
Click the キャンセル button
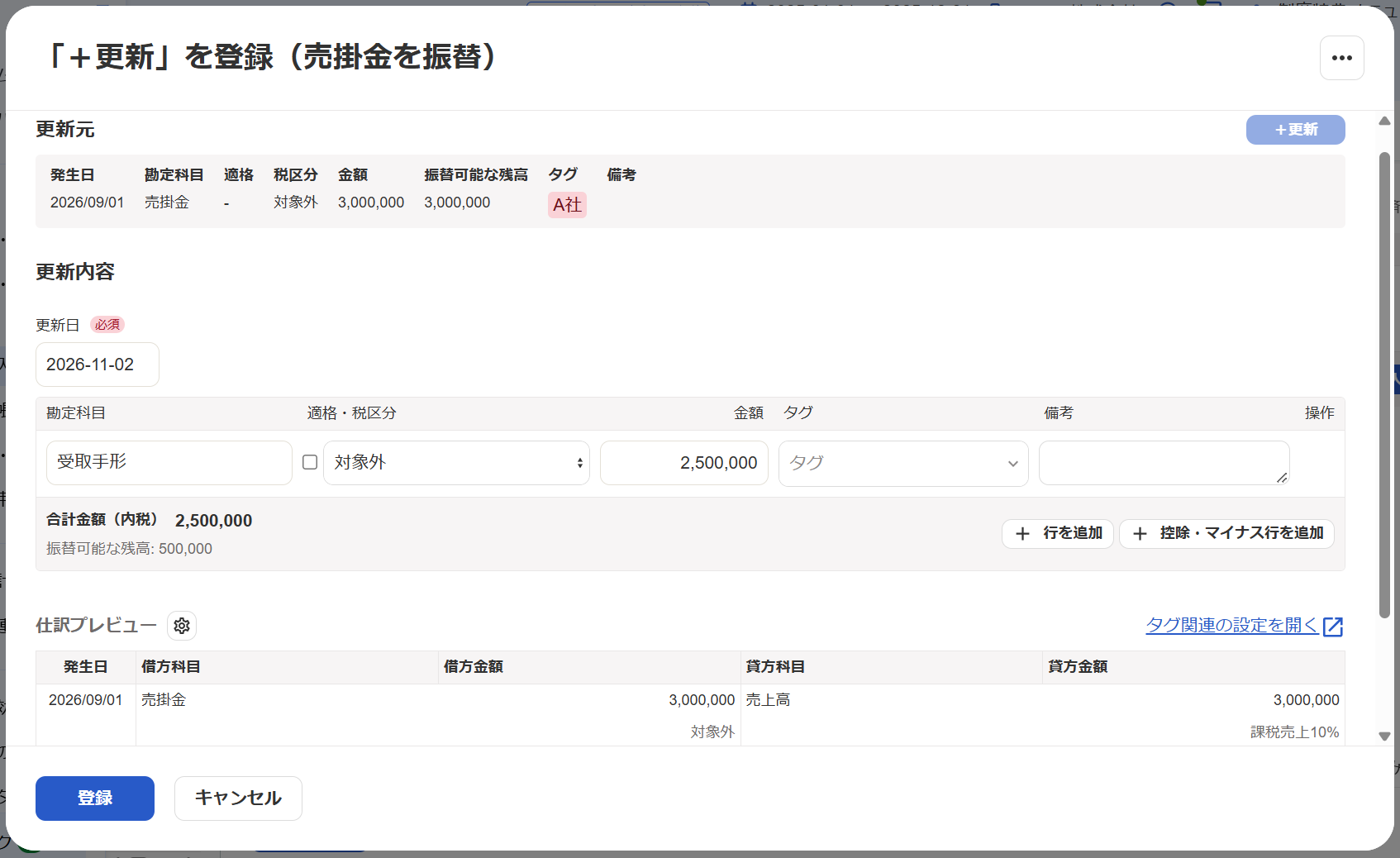tap(238, 798)
